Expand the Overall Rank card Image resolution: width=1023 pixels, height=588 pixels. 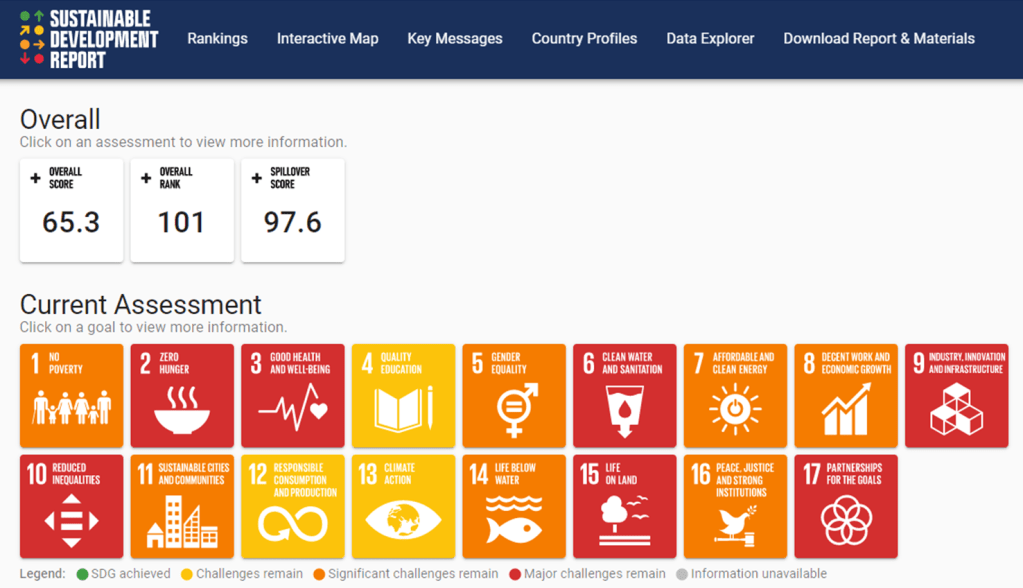point(182,210)
